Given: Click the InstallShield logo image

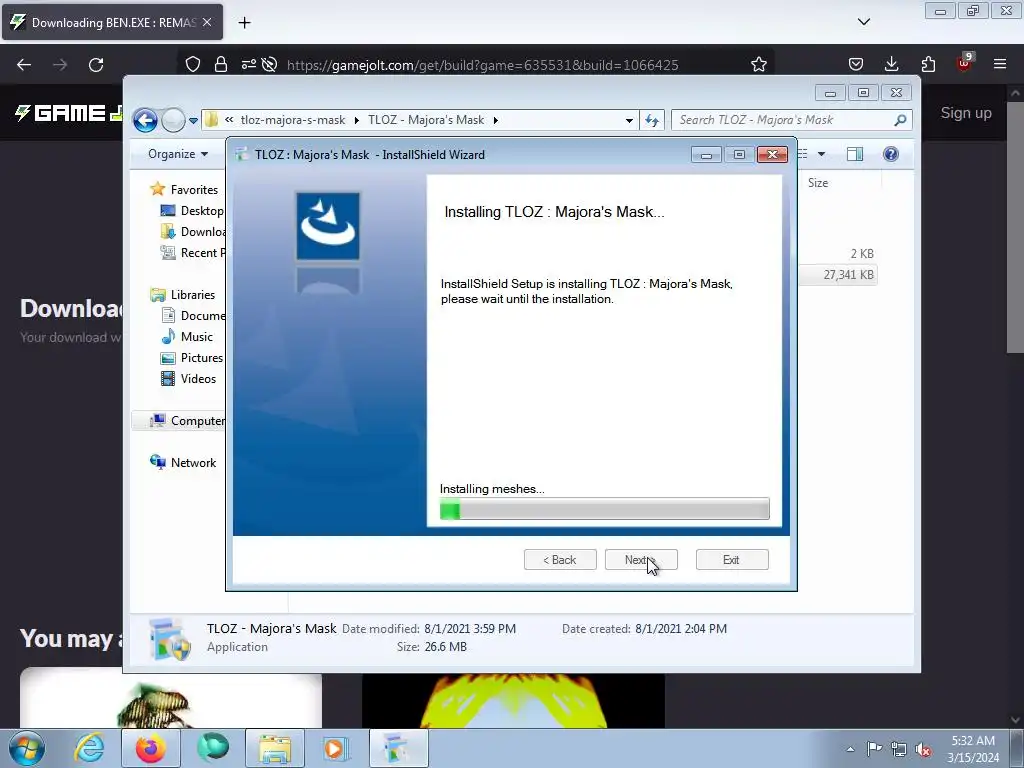Looking at the screenshot, I should tap(328, 226).
